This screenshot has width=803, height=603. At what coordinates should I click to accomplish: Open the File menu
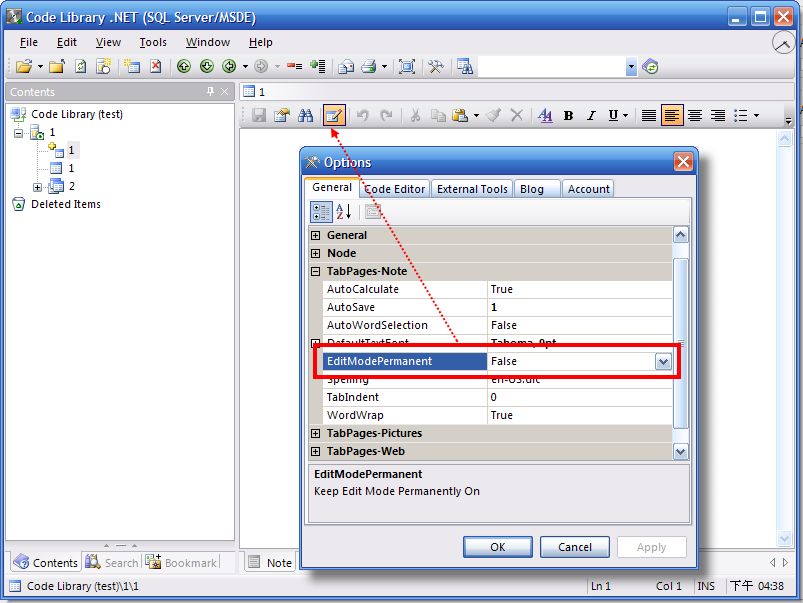[x=29, y=43]
